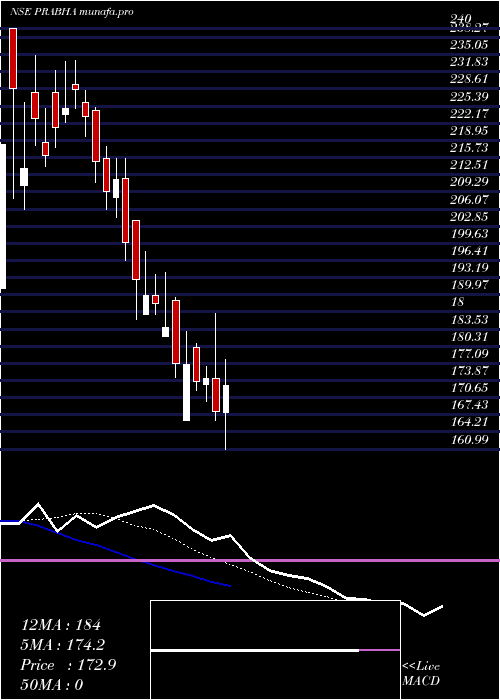This screenshot has height=700, width=500.
Task: Click the 218.95 price axis label
Action: (469, 131)
